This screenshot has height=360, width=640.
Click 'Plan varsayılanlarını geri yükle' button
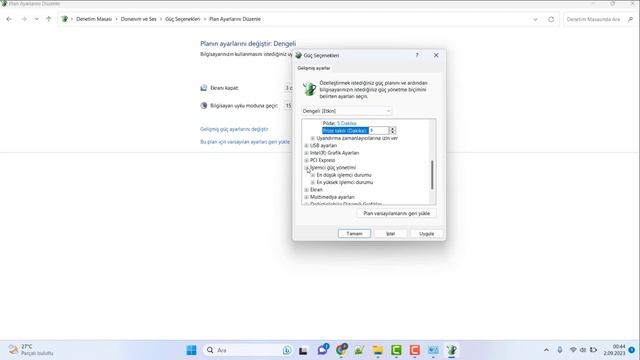point(396,213)
